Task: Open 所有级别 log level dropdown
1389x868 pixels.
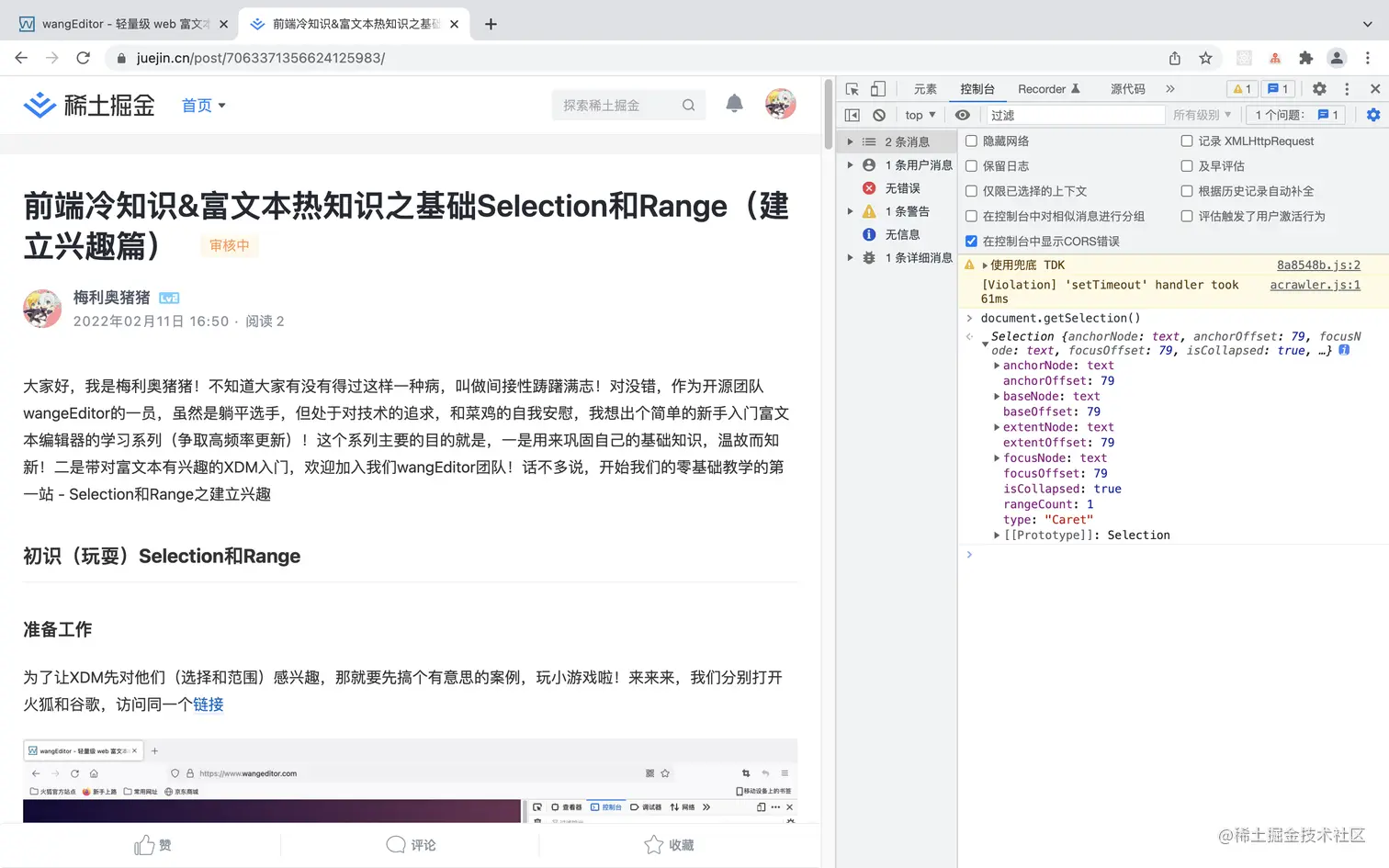Action: click(x=1203, y=115)
